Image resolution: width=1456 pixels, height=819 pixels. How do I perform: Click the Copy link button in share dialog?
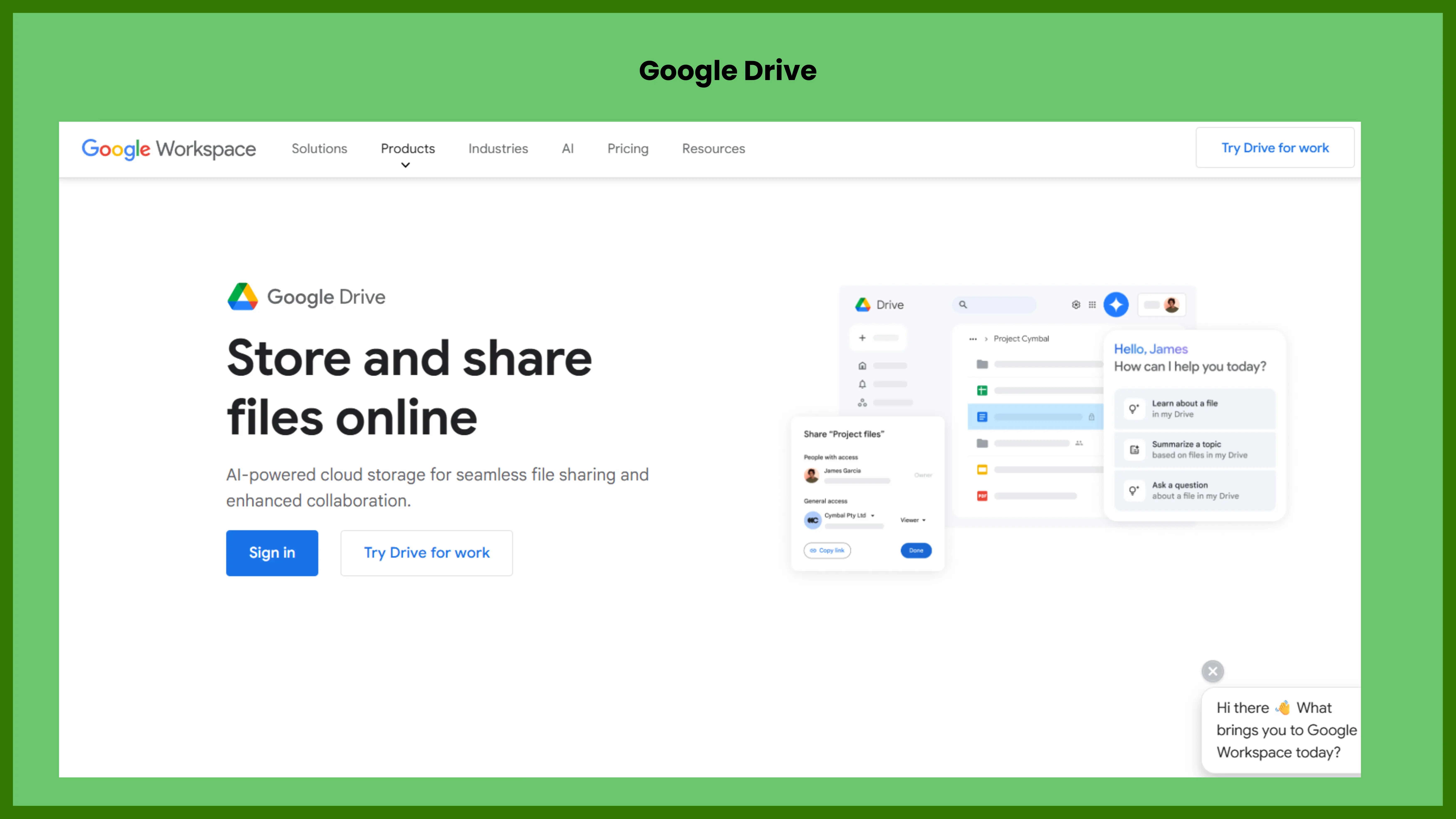pos(827,551)
